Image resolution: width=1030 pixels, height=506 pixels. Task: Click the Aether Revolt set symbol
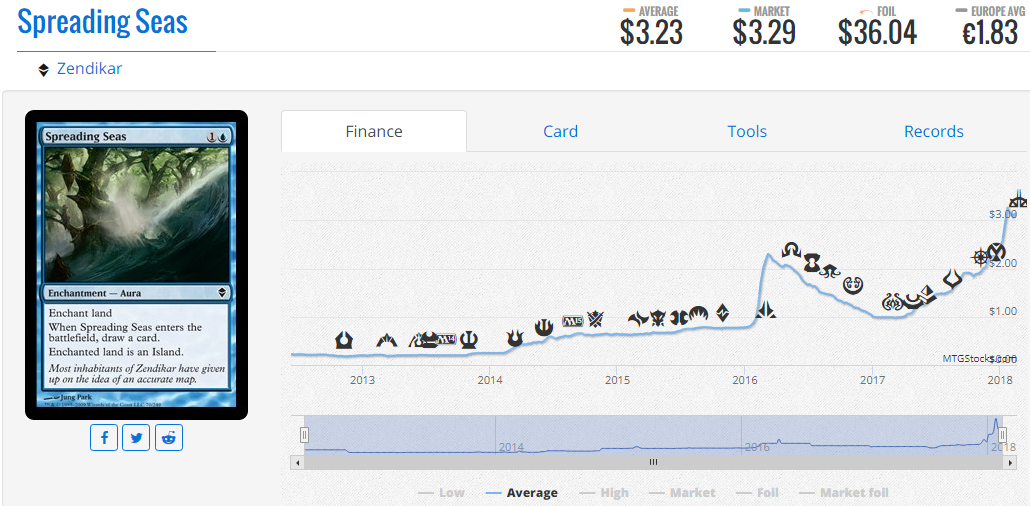894,302
